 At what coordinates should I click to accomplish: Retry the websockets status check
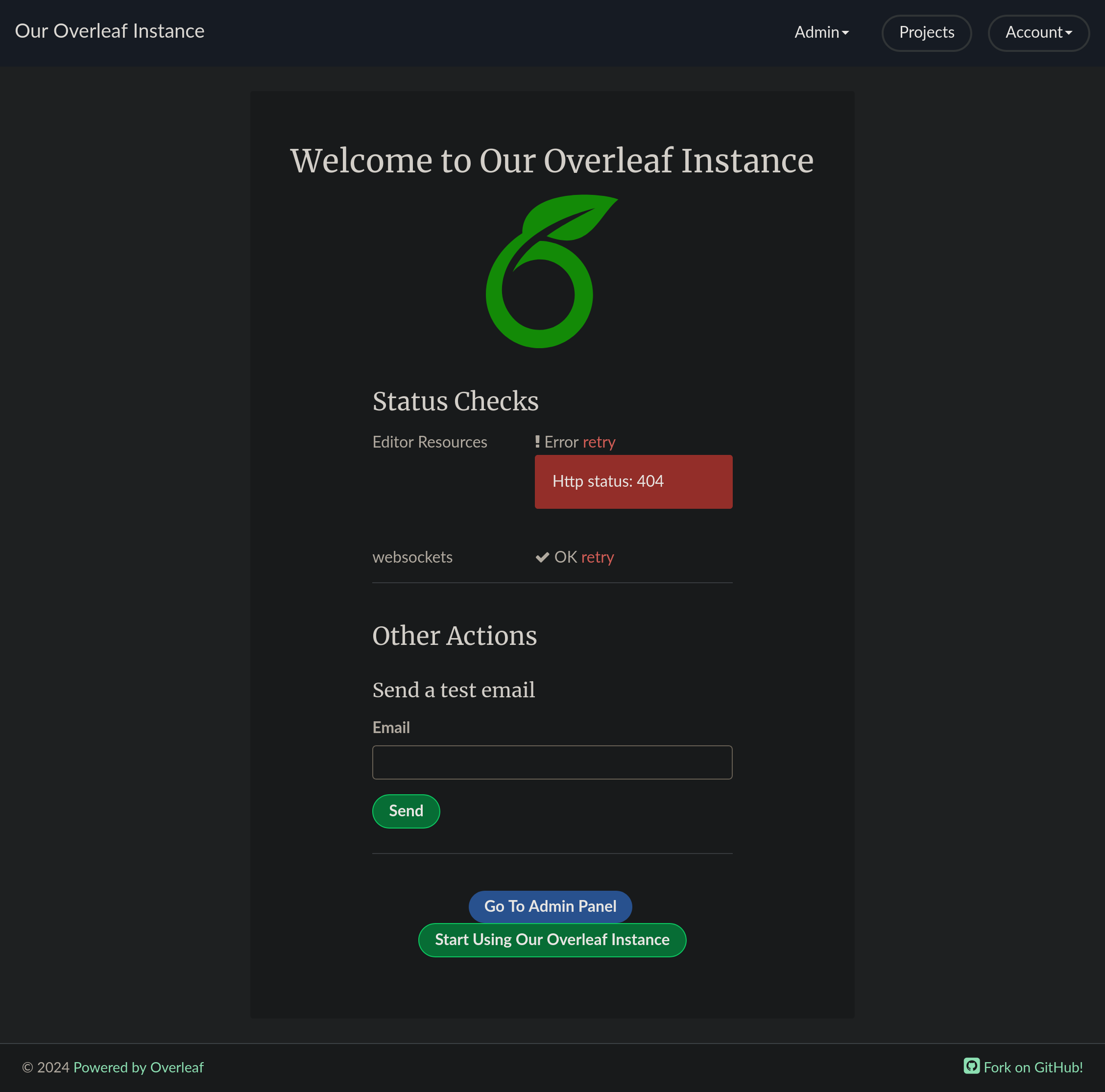click(x=597, y=557)
